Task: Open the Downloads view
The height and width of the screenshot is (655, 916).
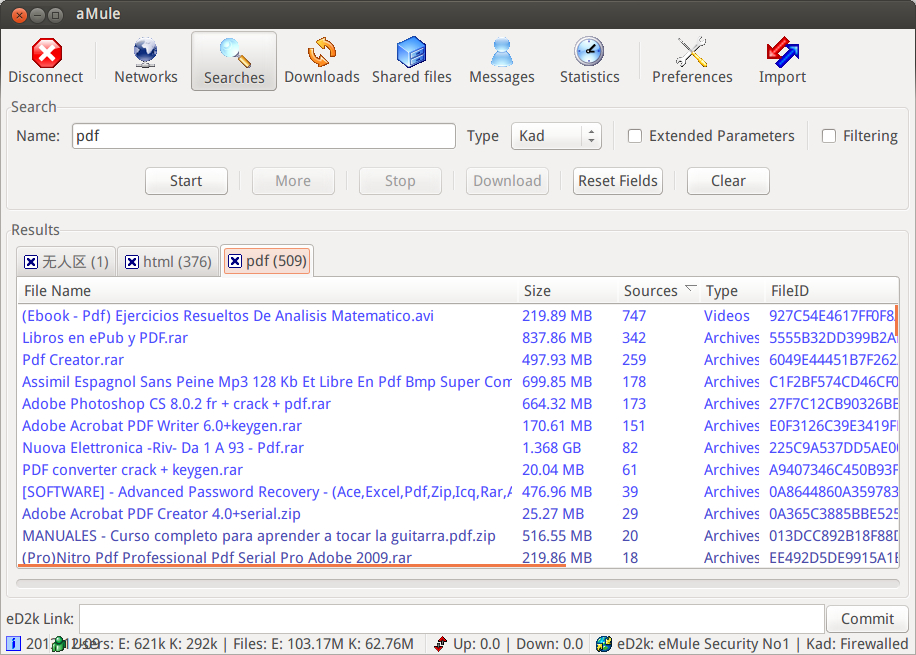Action: click(x=322, y=61)
